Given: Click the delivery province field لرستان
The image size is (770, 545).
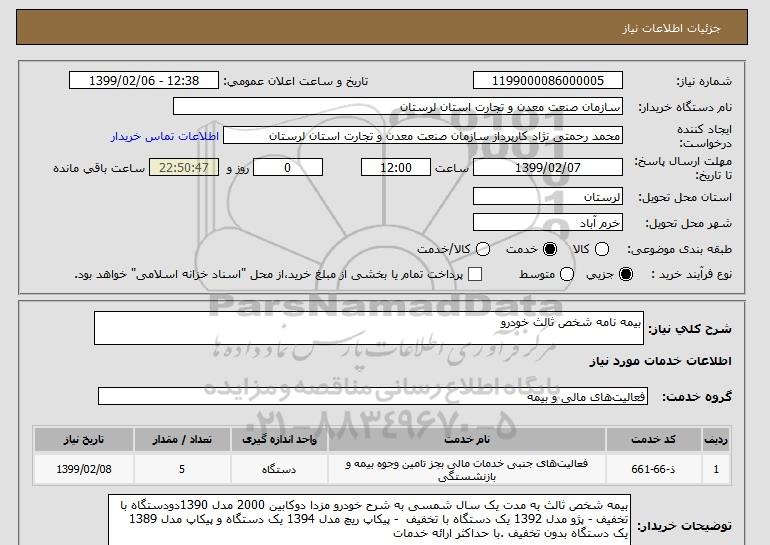Looking at the screenshot, I should [x=548, y=197].
